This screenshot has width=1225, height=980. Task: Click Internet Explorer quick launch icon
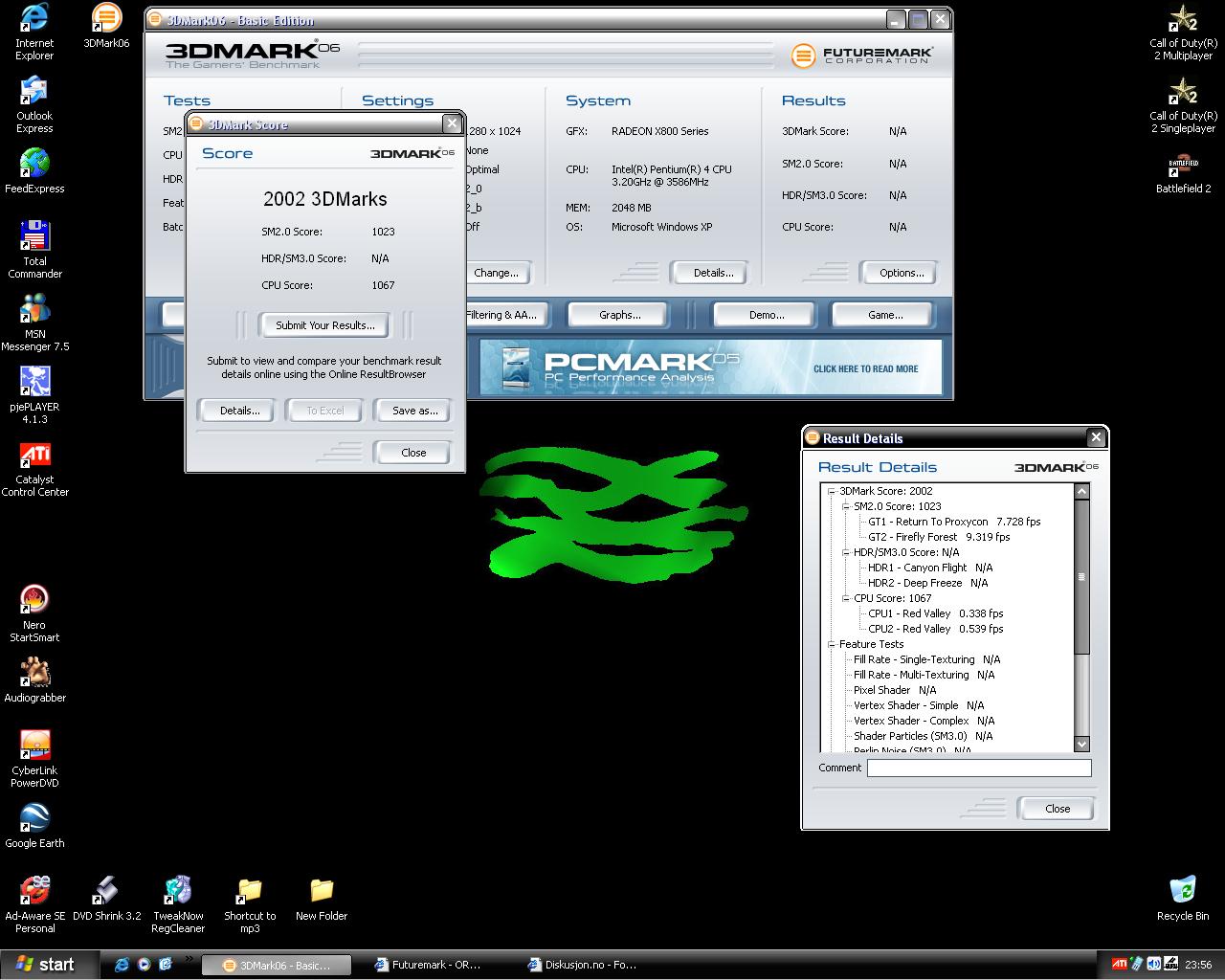coord(122,965)
